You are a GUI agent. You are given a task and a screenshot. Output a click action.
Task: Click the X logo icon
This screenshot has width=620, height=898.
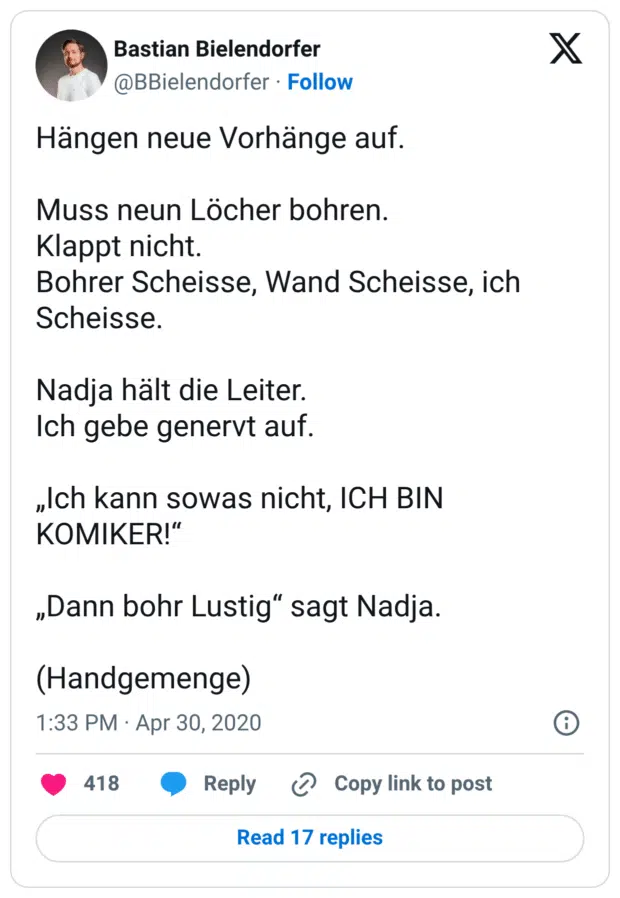[x=565, y=49]
